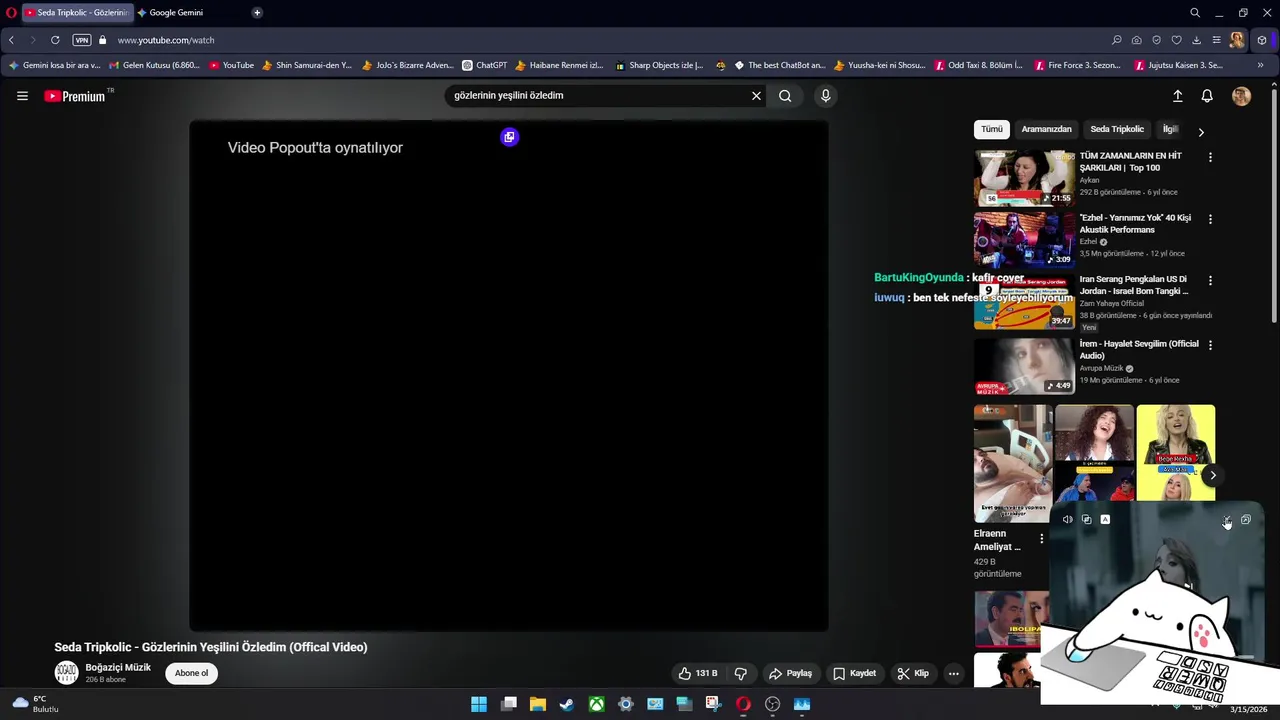The height and width of the screenshot is (720, 1280).
Task: Open Boğaziçi Müzik channel name
Action: tap(118, 668)
